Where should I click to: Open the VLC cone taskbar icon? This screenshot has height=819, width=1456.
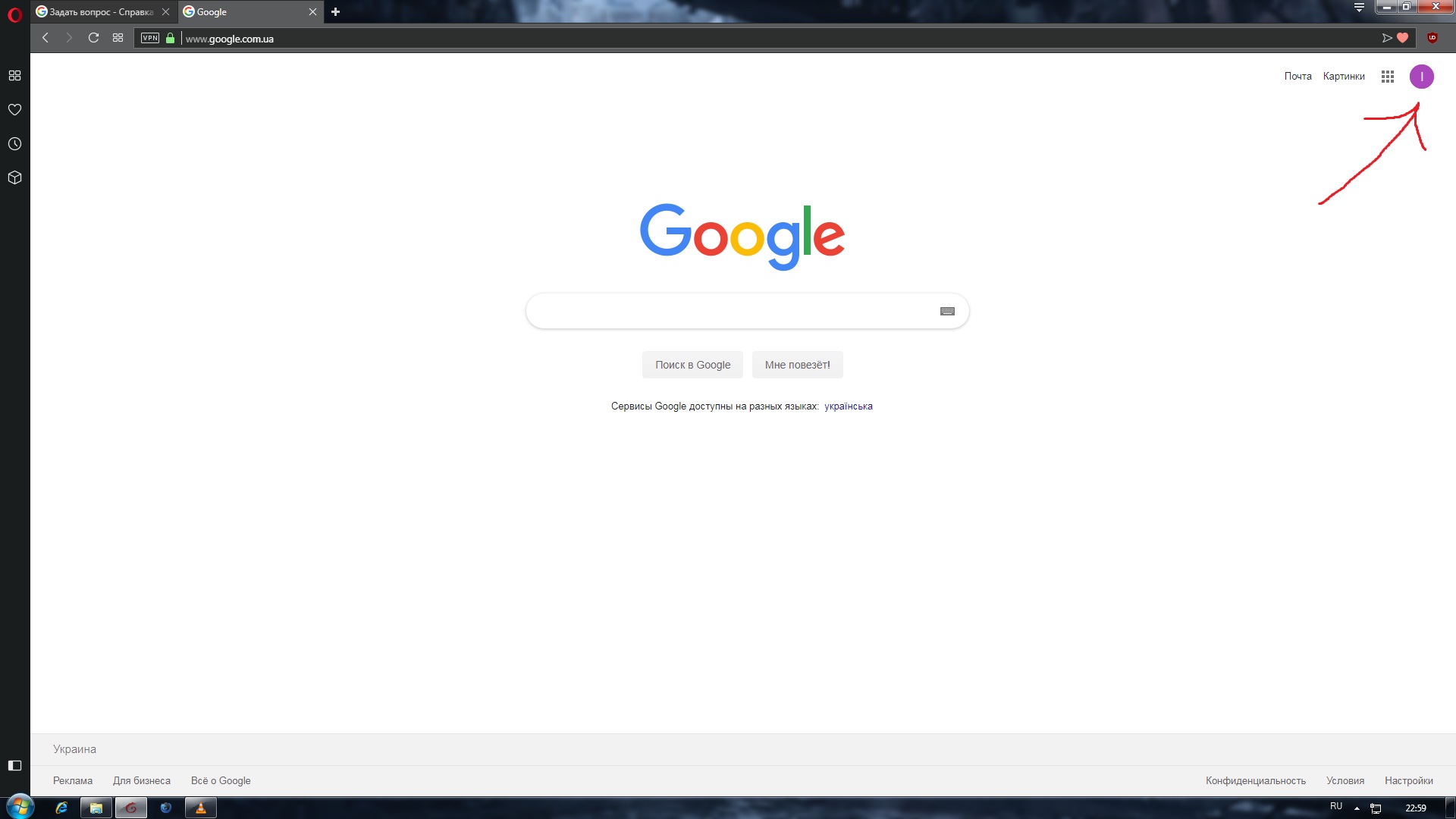[200, 808]
